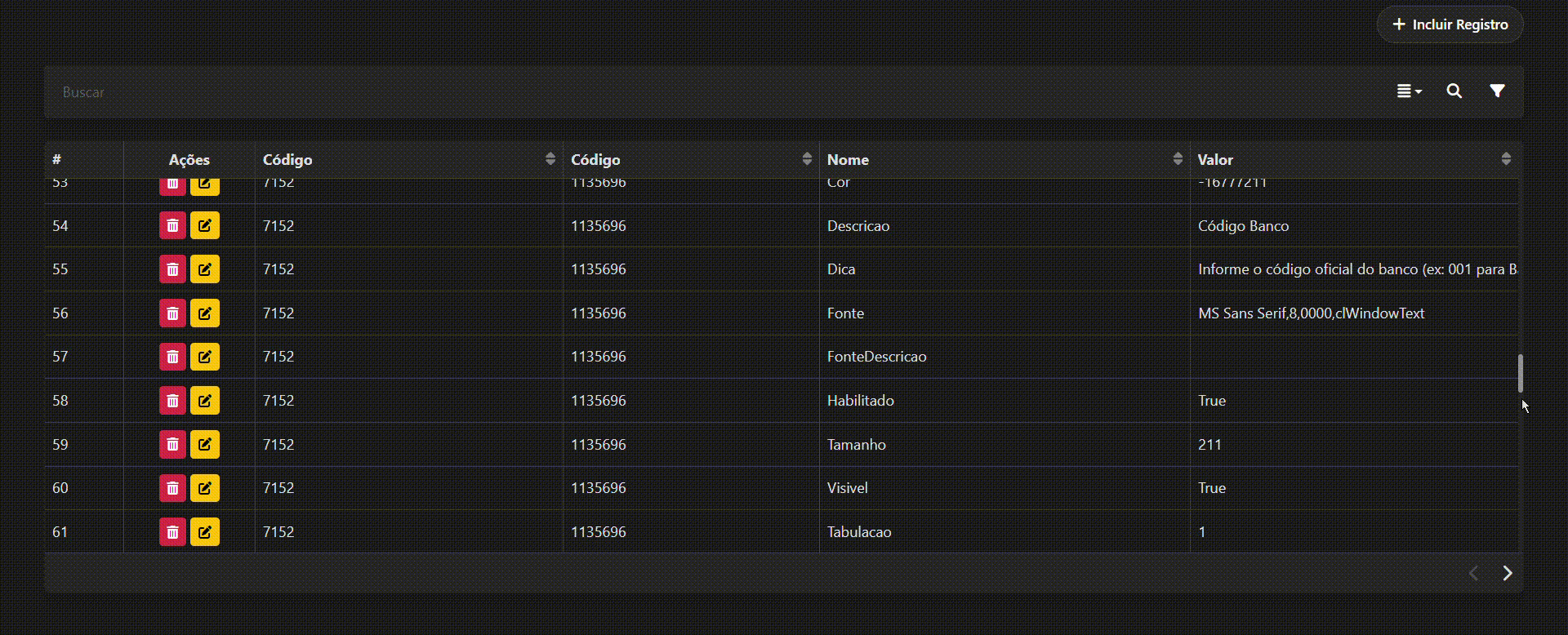Click the Buscar search field

click(653, 92)
